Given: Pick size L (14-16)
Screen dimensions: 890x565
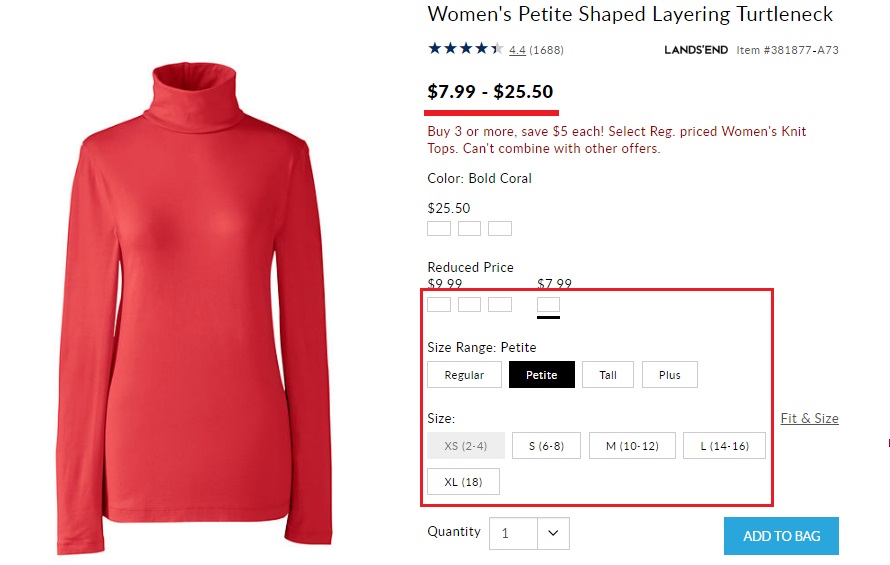Looking at the screenshot, I should (724, 446).
